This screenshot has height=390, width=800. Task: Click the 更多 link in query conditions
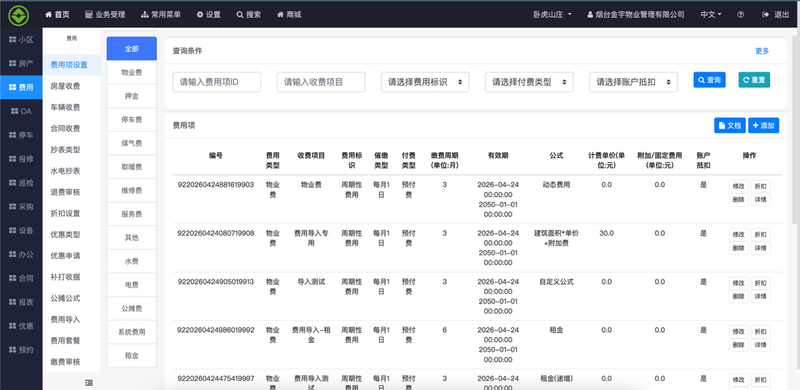[762, 51]
